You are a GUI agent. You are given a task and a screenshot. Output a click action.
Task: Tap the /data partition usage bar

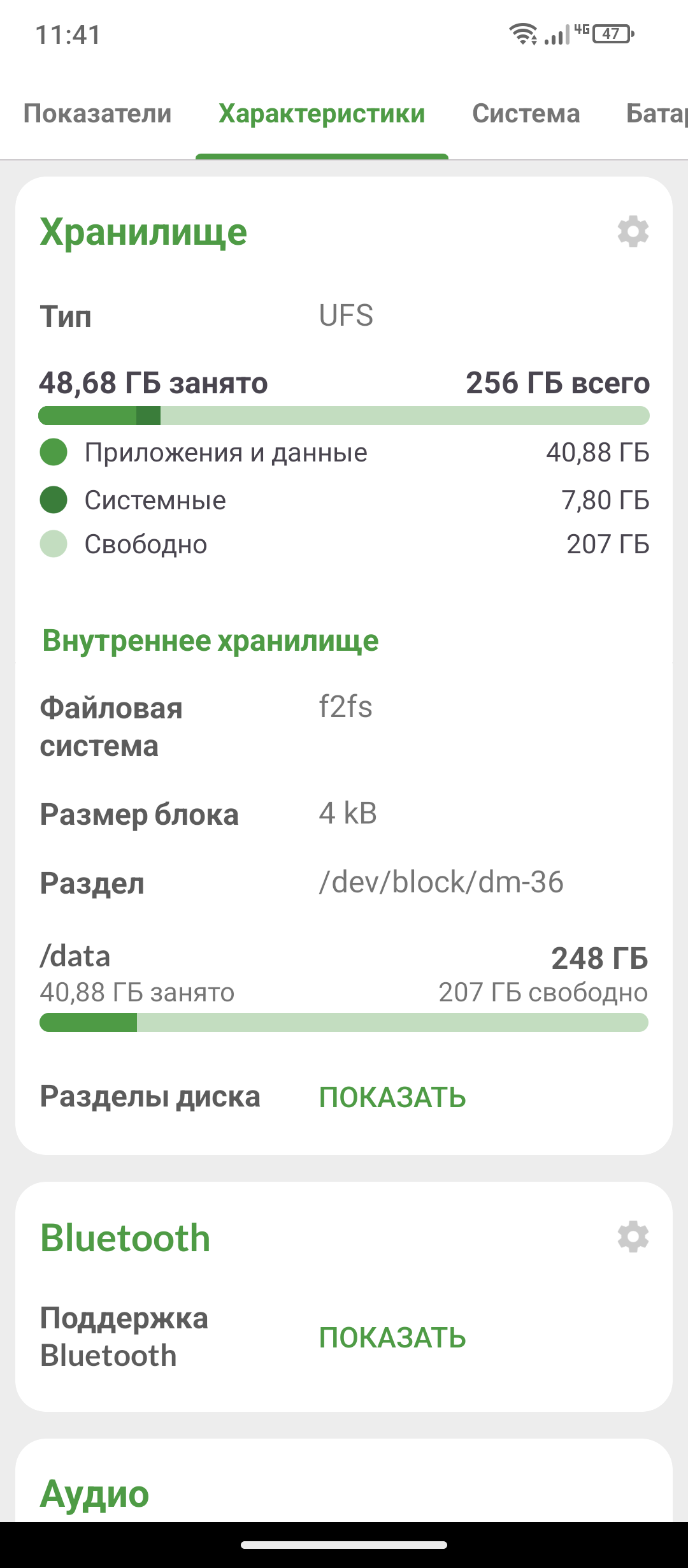344,1022
